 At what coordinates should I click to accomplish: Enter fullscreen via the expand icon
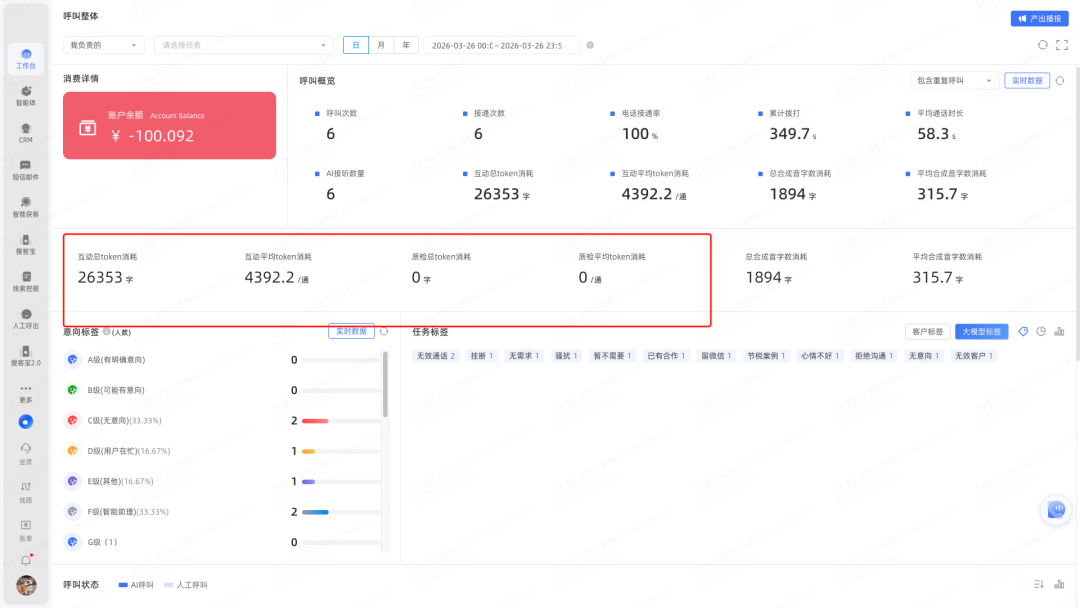[1061, 45]
